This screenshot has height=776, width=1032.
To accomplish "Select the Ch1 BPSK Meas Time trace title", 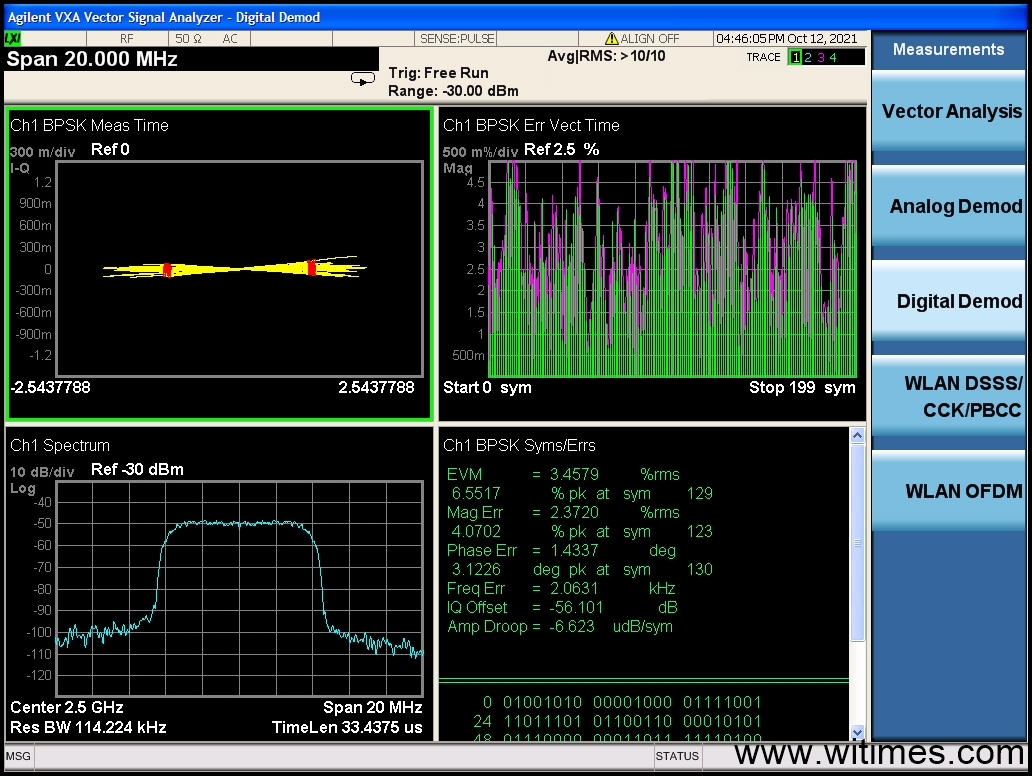I will 89,125.
